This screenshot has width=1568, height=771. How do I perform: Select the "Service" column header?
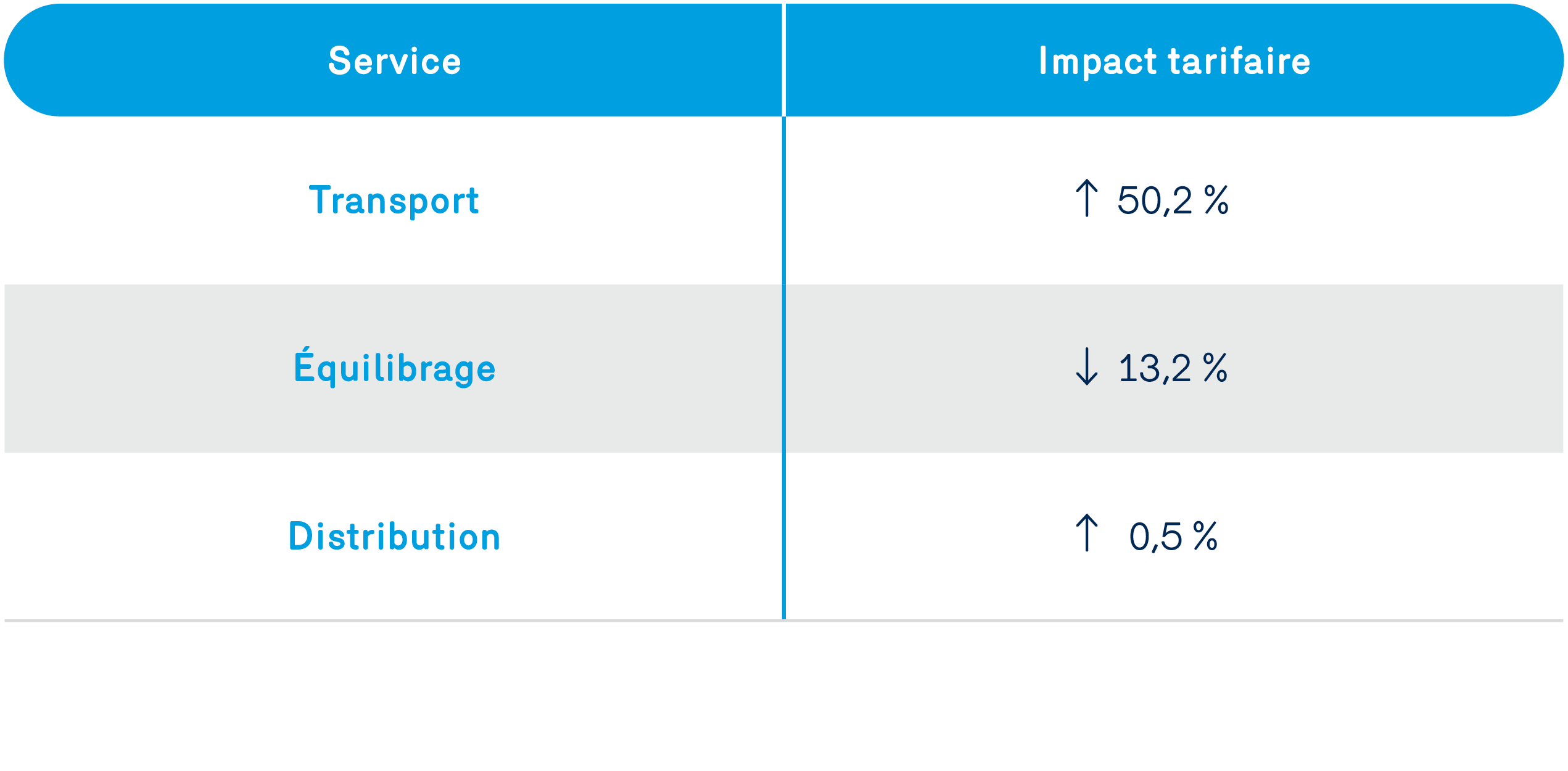(x=394, y=61)
